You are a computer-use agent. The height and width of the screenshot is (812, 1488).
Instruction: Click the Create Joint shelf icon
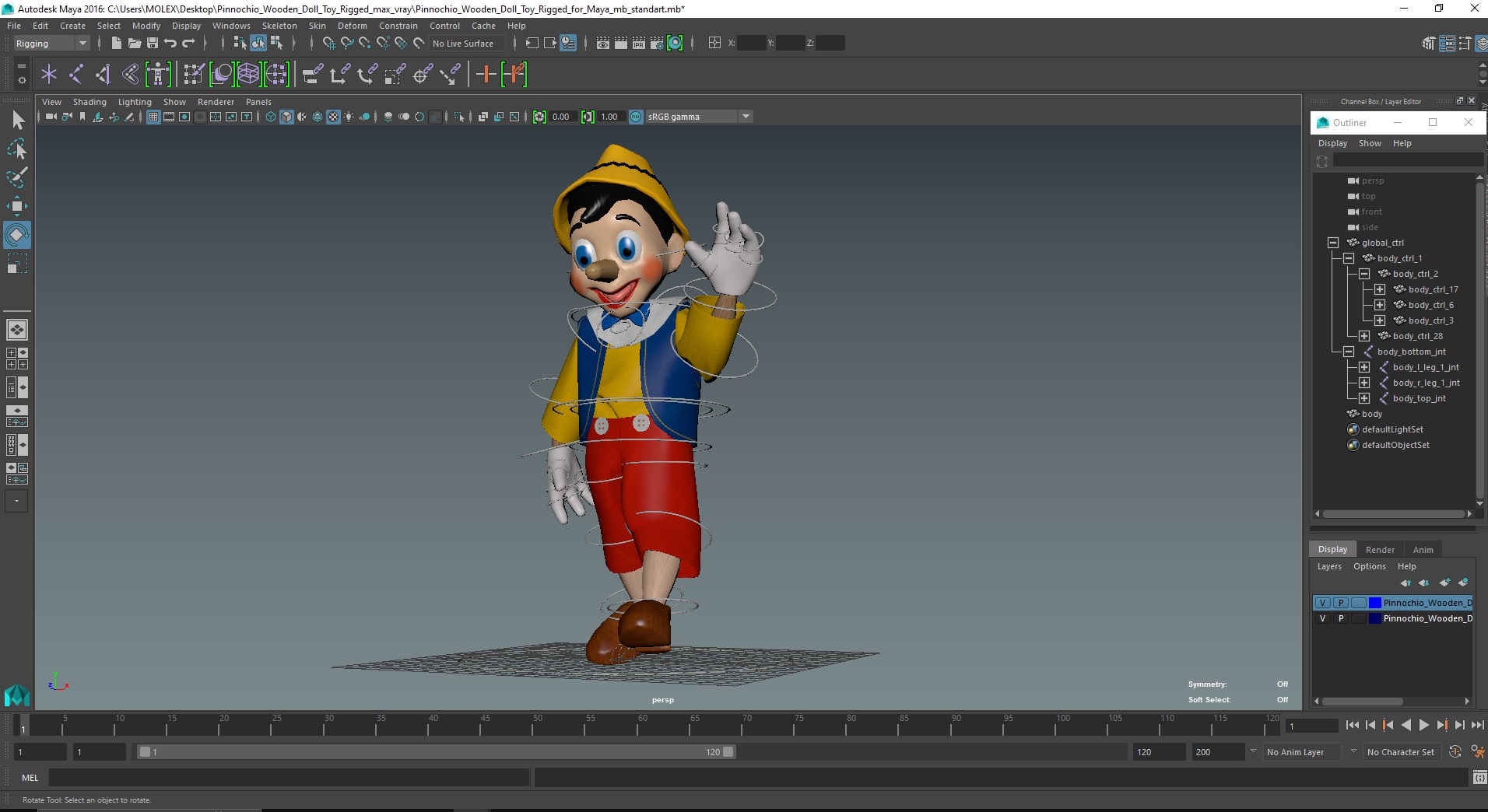click(76, 75)
